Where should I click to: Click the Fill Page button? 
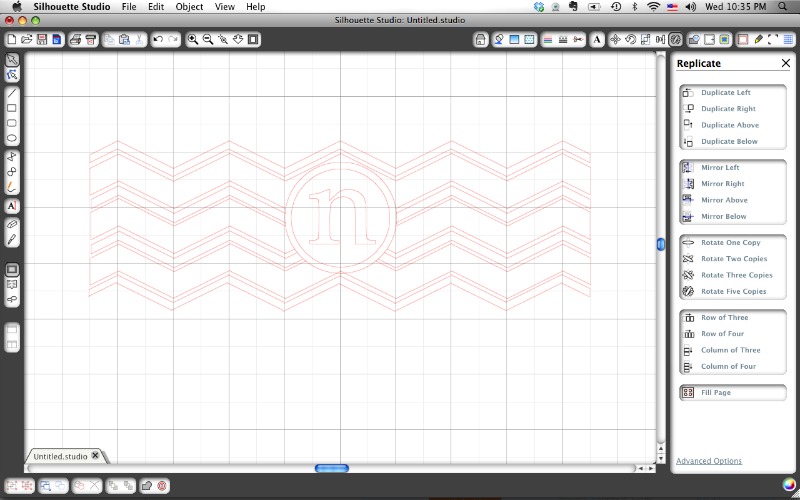(715, 393)
